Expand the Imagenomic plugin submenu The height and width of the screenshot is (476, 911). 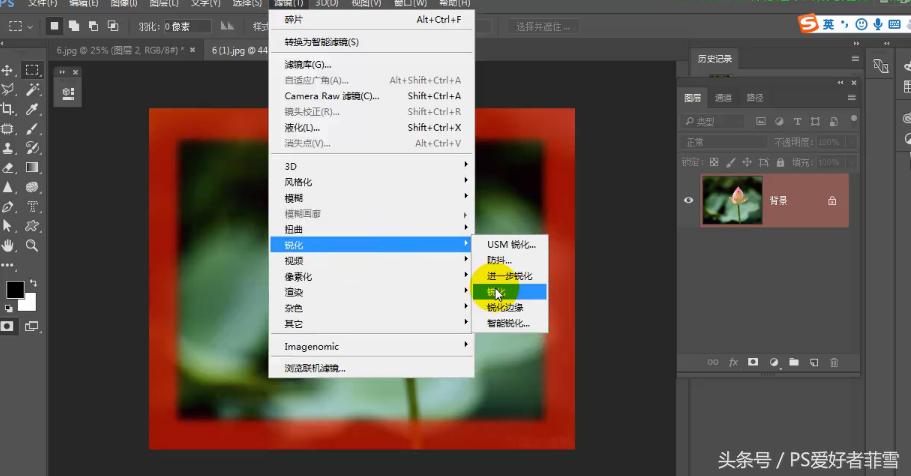coord(372,346)
